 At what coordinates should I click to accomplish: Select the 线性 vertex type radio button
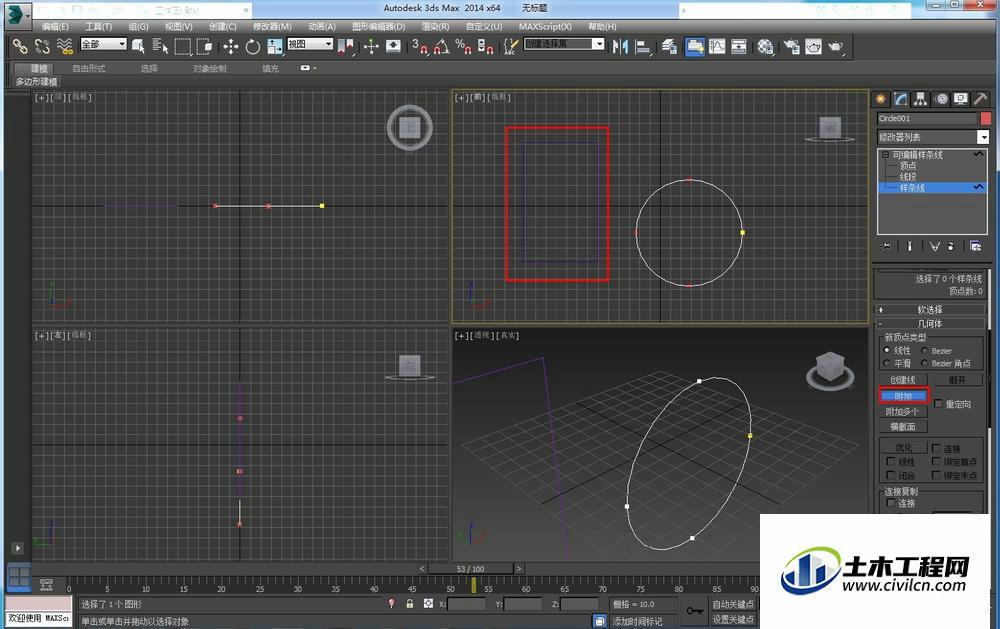(886, 350)
